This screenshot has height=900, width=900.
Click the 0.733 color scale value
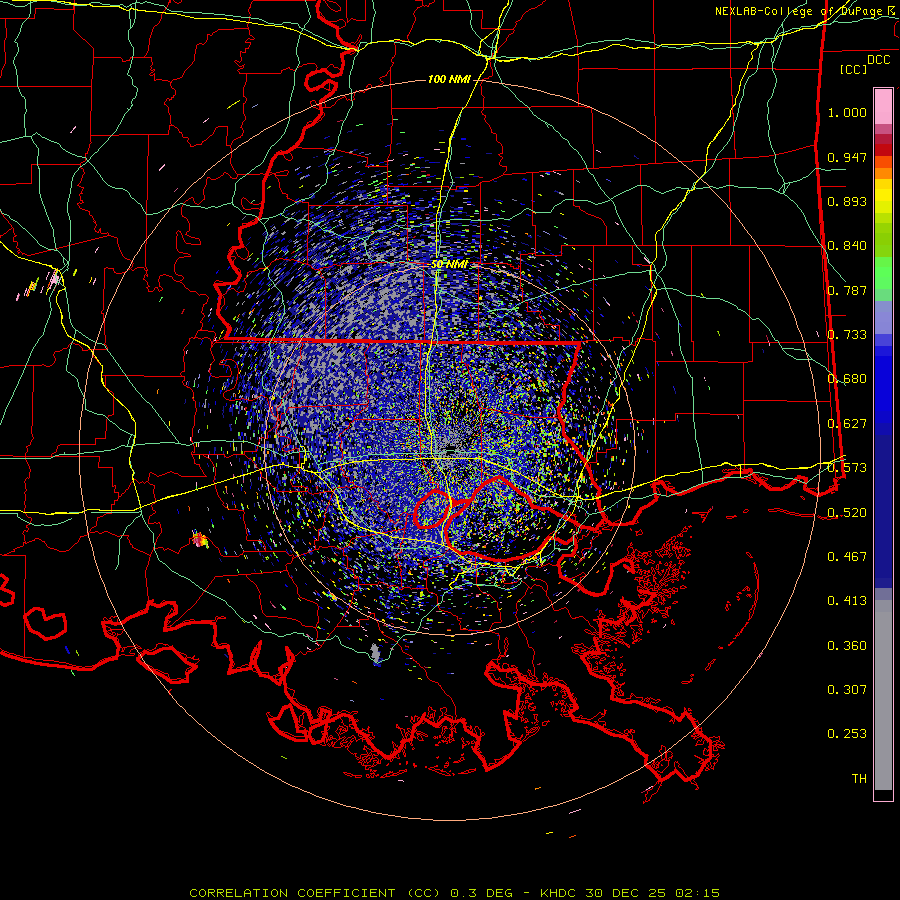click(x=847, y=335)
